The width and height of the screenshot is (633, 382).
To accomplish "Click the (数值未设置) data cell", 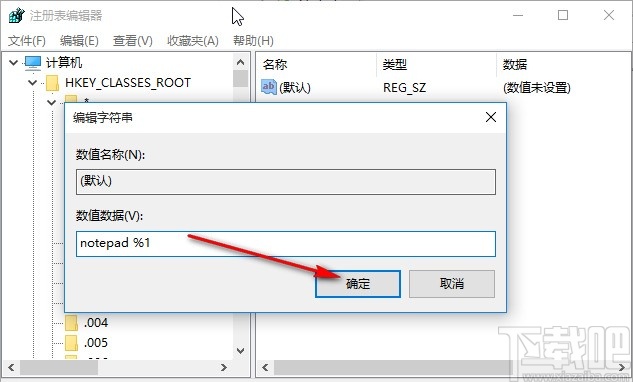I will point(537,87).
